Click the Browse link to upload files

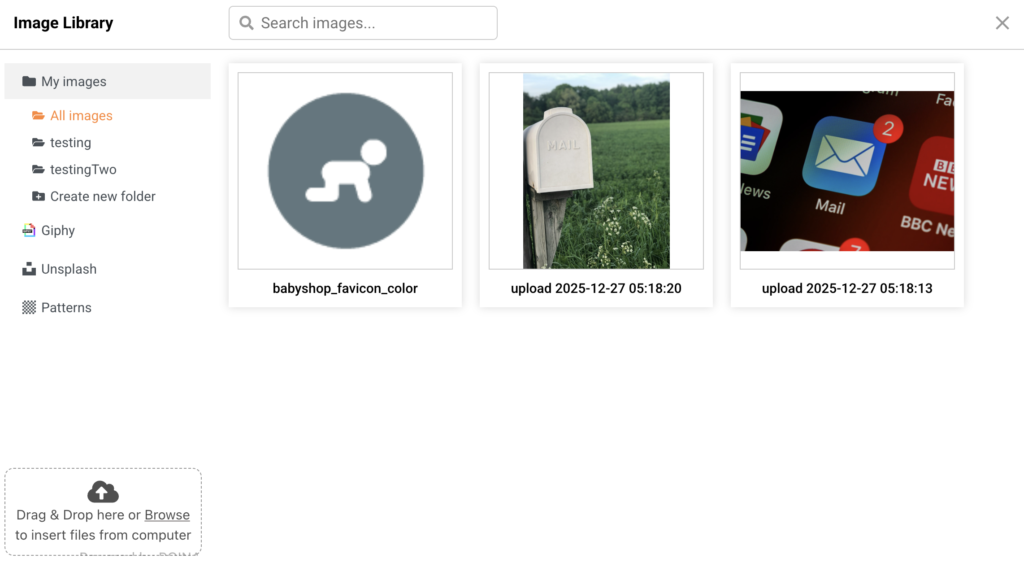click(167, 515)
